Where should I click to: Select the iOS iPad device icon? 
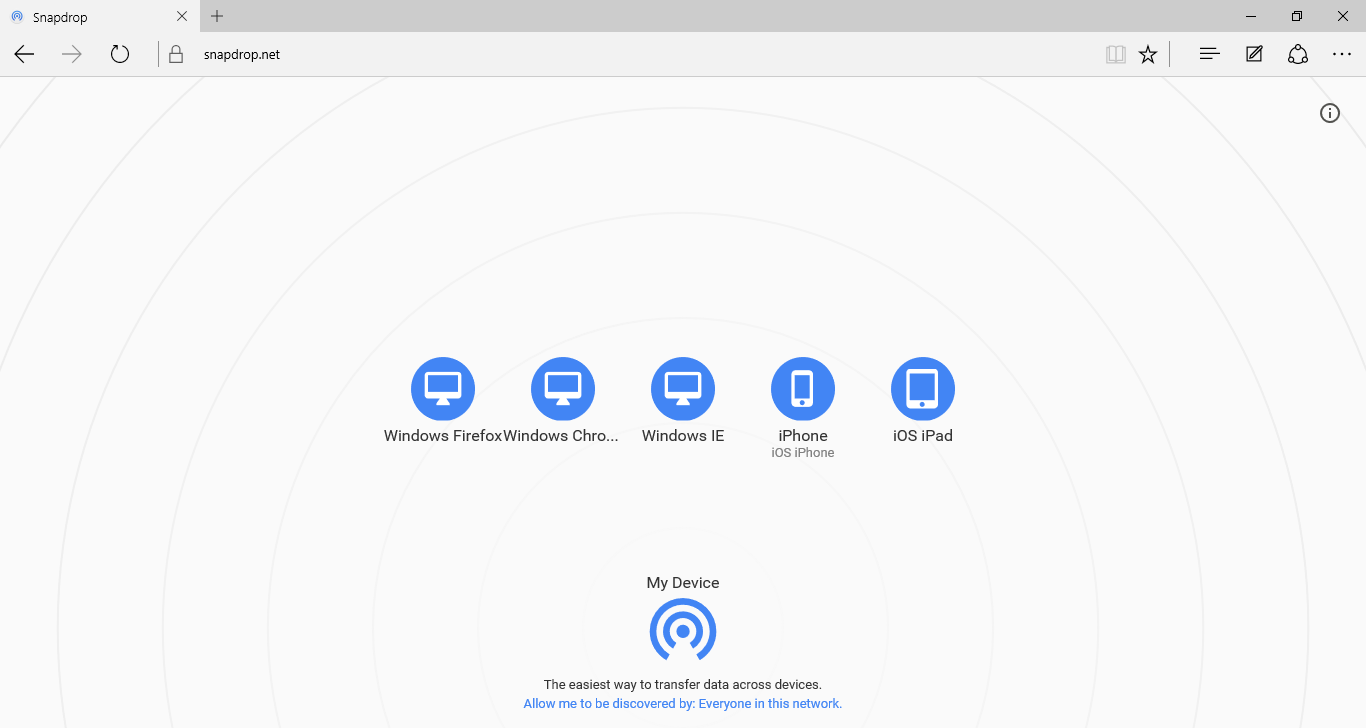tap(923, 389)
